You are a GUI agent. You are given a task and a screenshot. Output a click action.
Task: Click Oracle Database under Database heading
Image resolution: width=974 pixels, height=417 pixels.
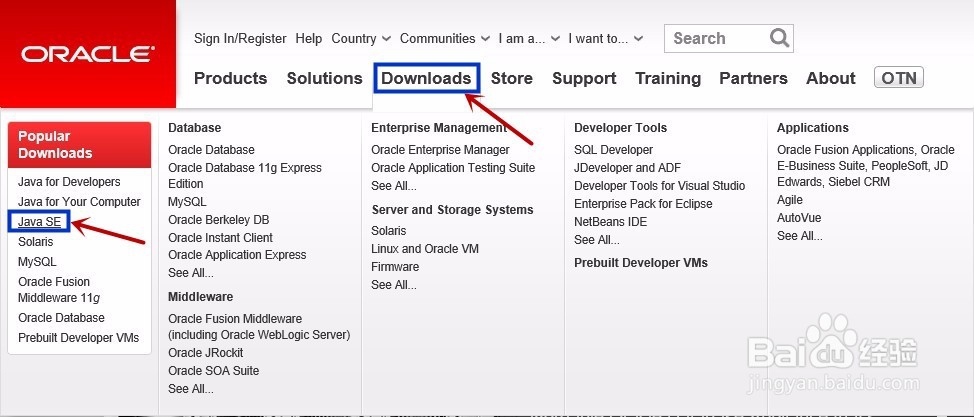[x=211, y=150]
